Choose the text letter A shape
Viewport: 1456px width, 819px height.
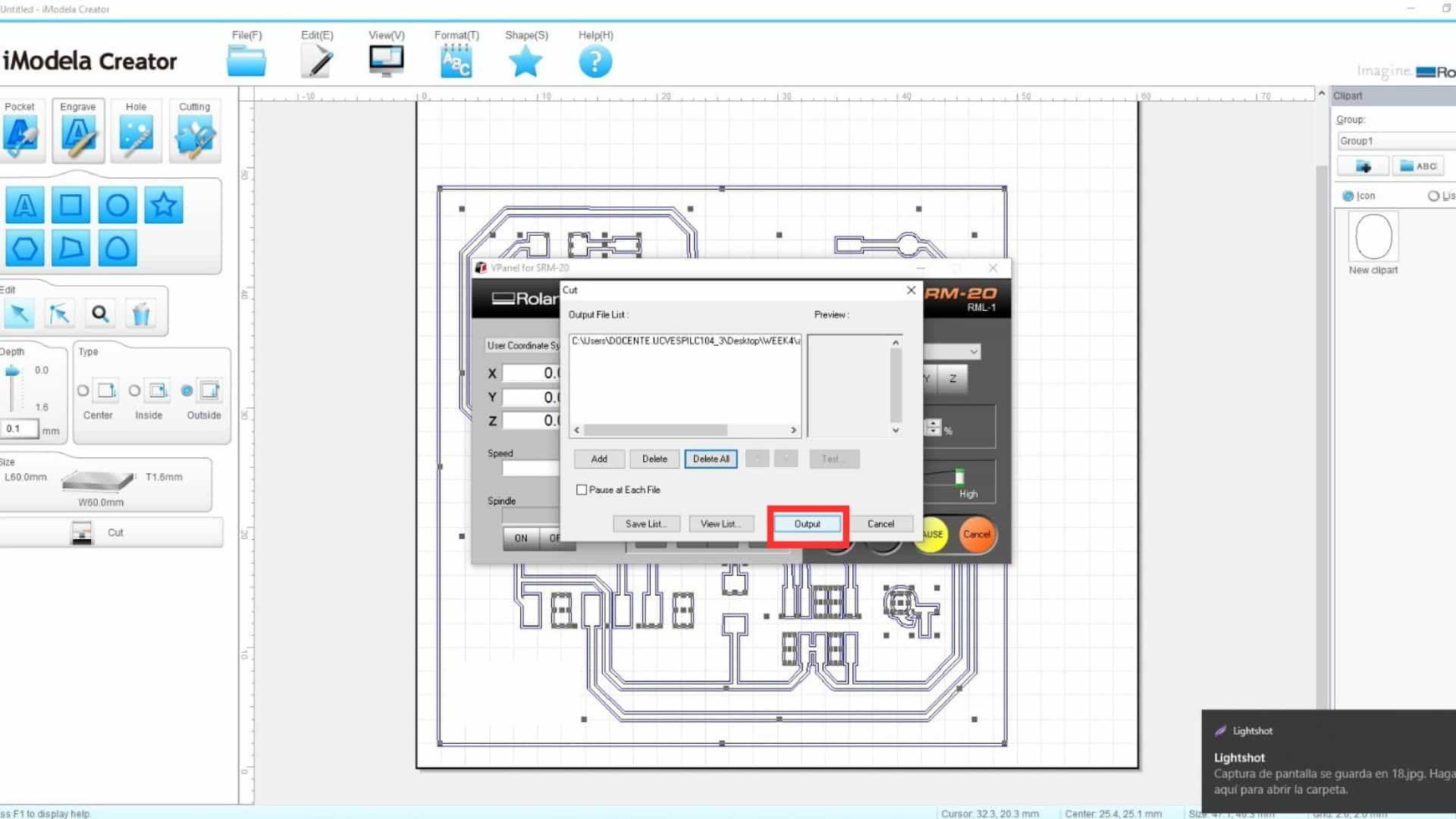click(25, 205)
